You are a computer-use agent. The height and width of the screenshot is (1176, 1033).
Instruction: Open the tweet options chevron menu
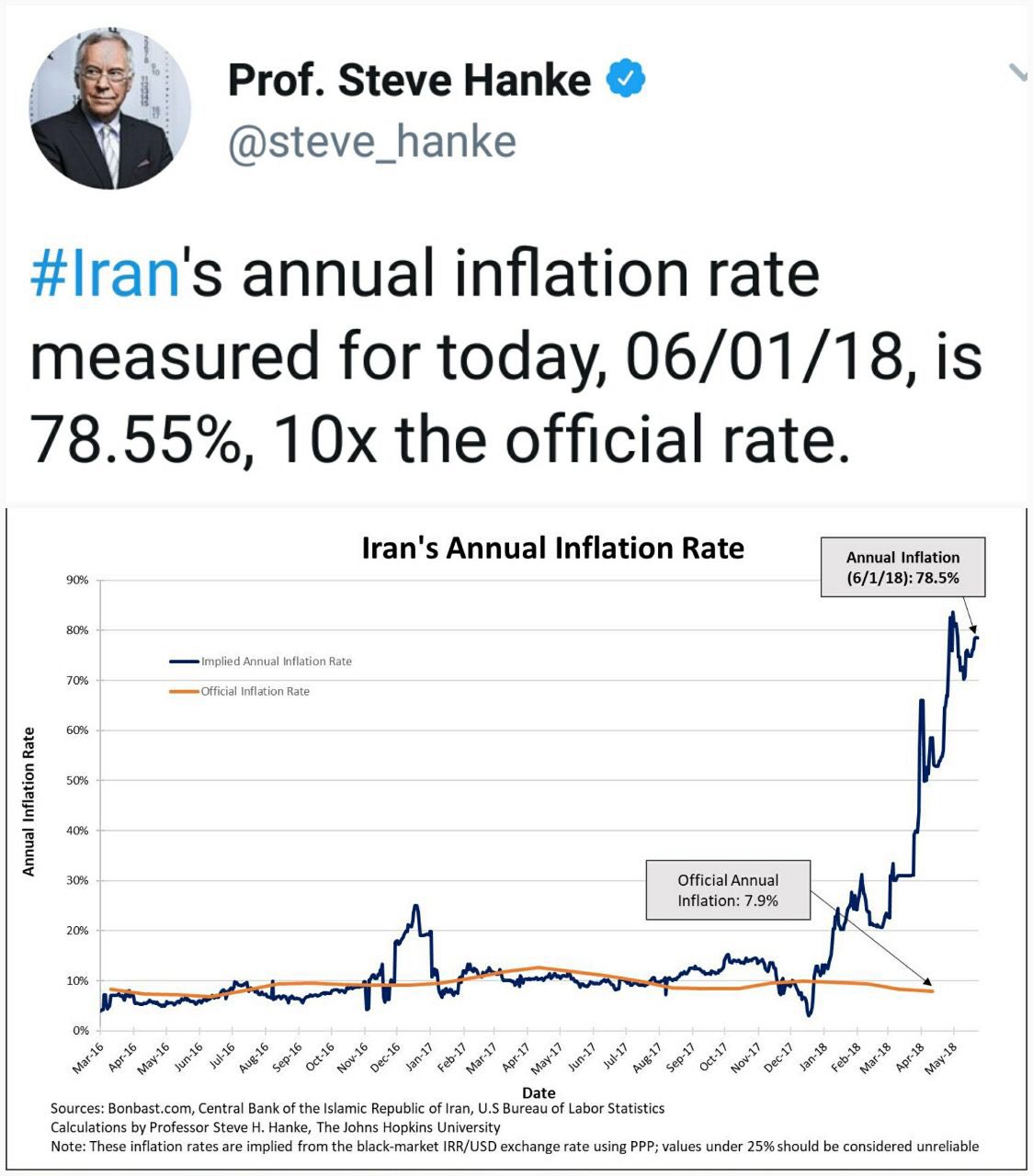point(1018,73)
